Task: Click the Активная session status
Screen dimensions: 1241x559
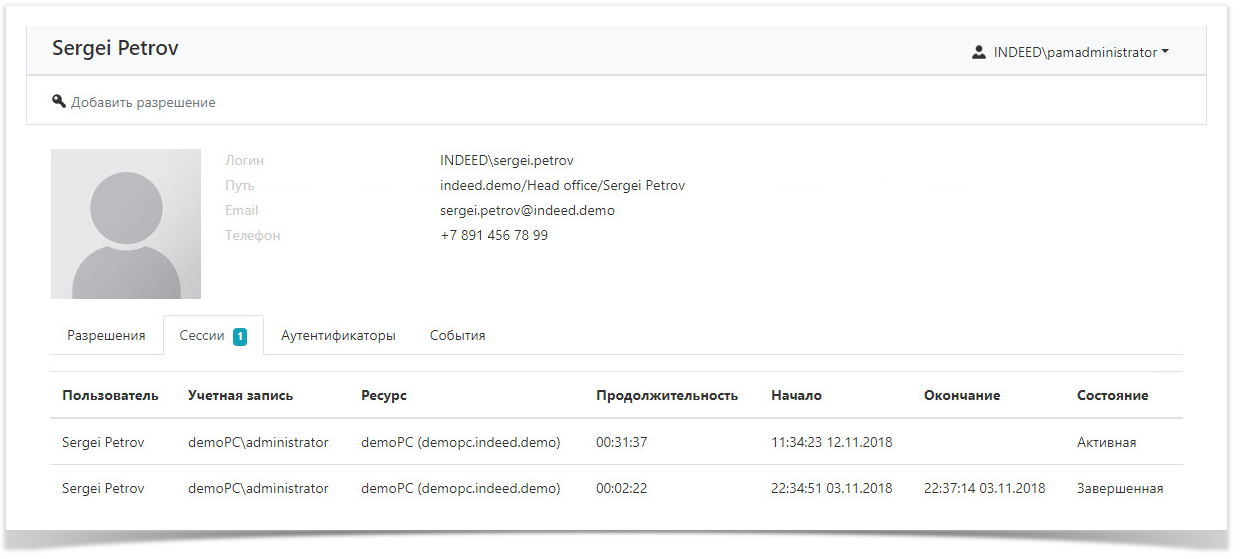Action: pos(1106,442)
